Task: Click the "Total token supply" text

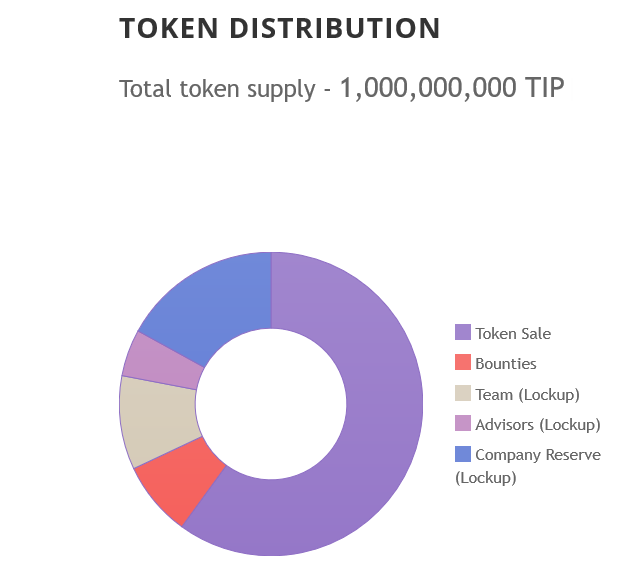Action: [217, 89]
